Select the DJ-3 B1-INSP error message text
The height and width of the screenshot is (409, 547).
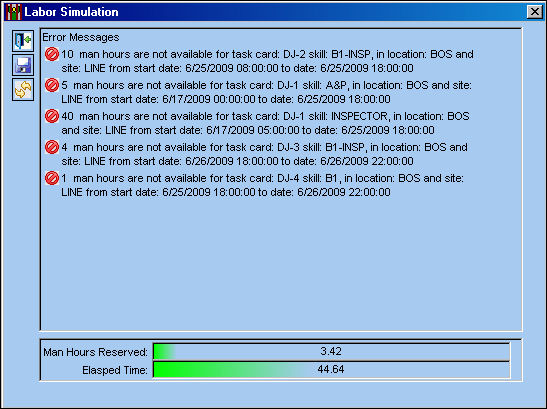pyautogui.click(x=264, y=154)
